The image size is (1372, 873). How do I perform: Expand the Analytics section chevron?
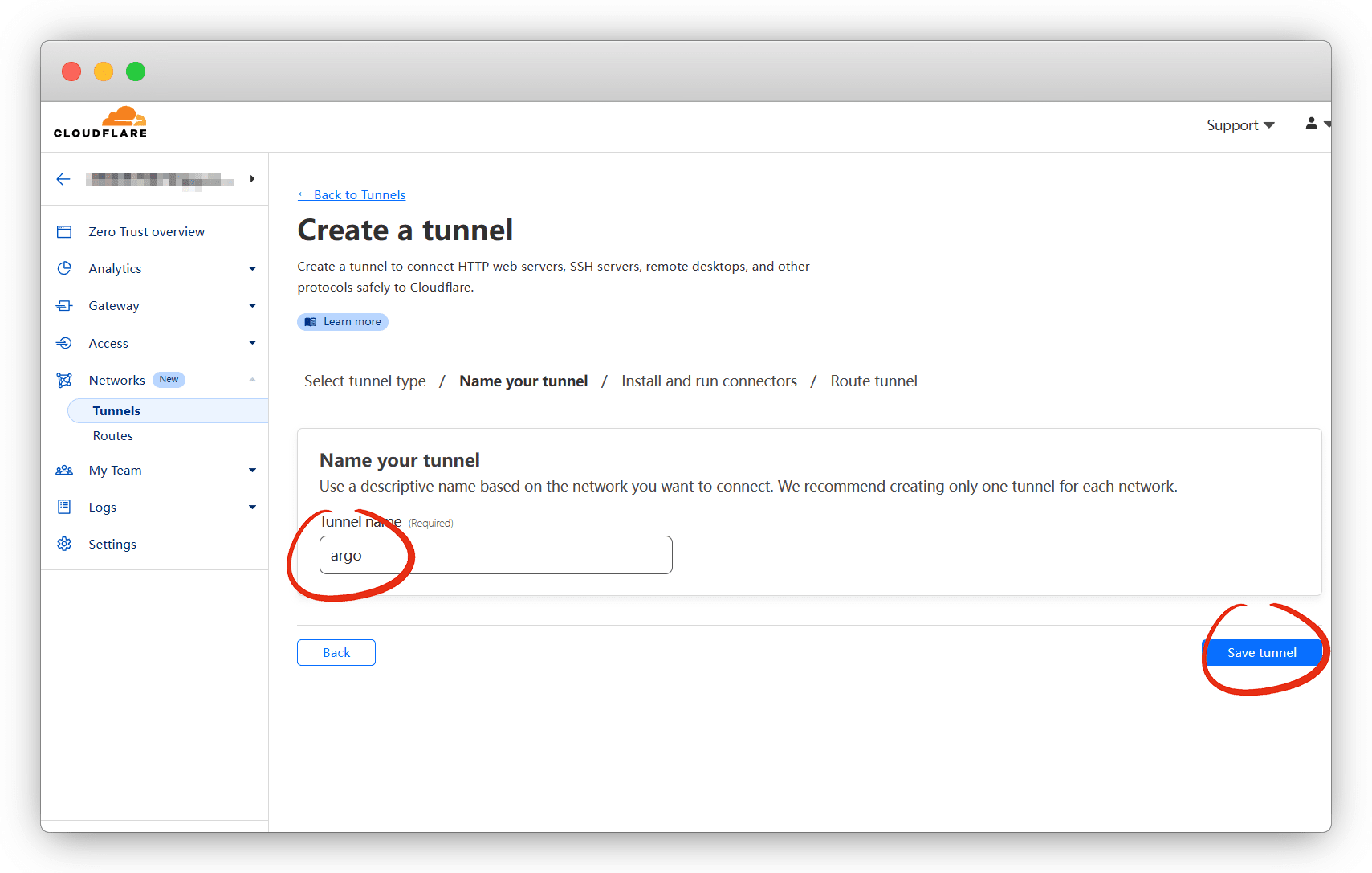tap(252, 269)
